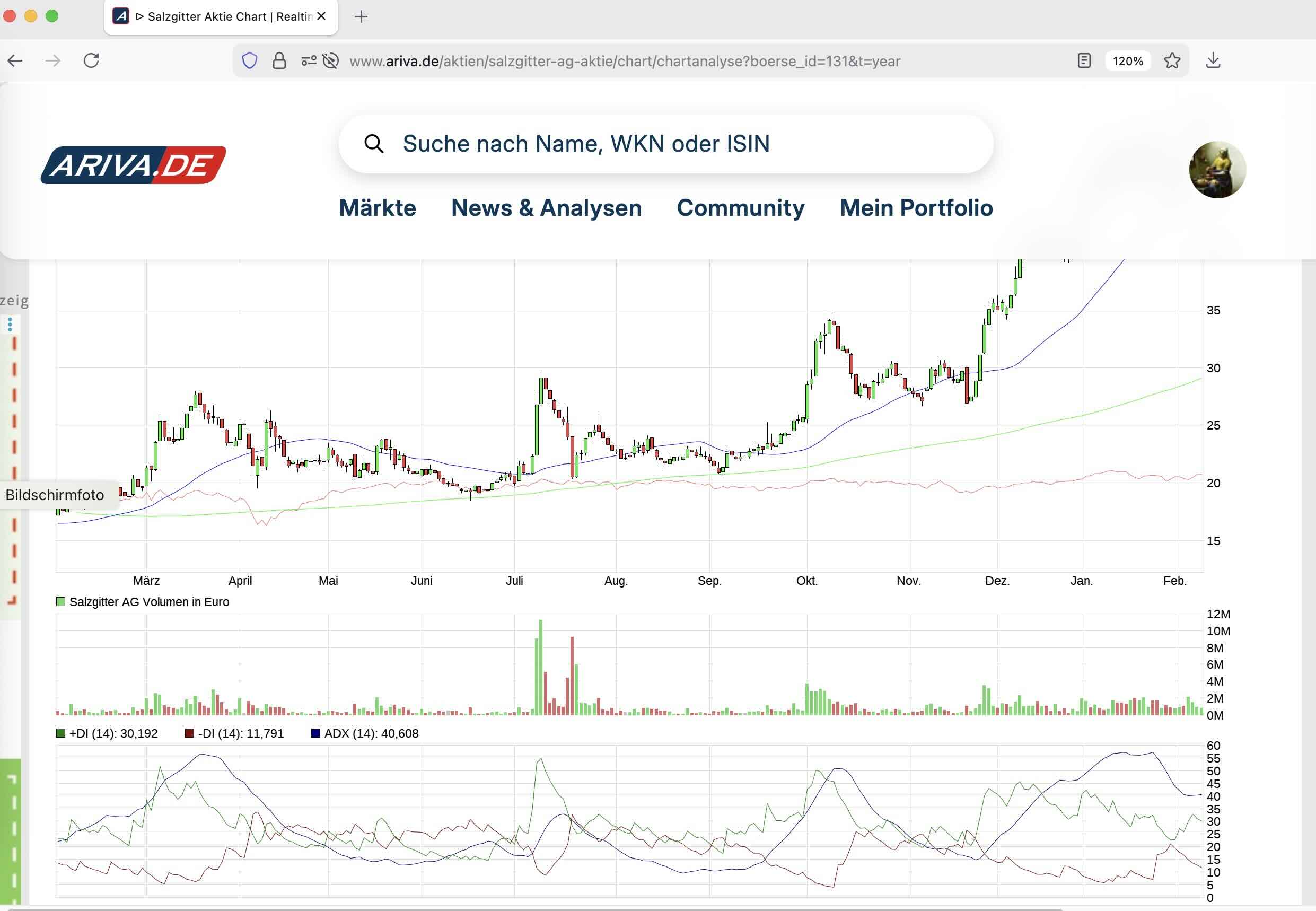Open a new browser tab
This screenshot has width=1316, height=911.
click(361, 16)
